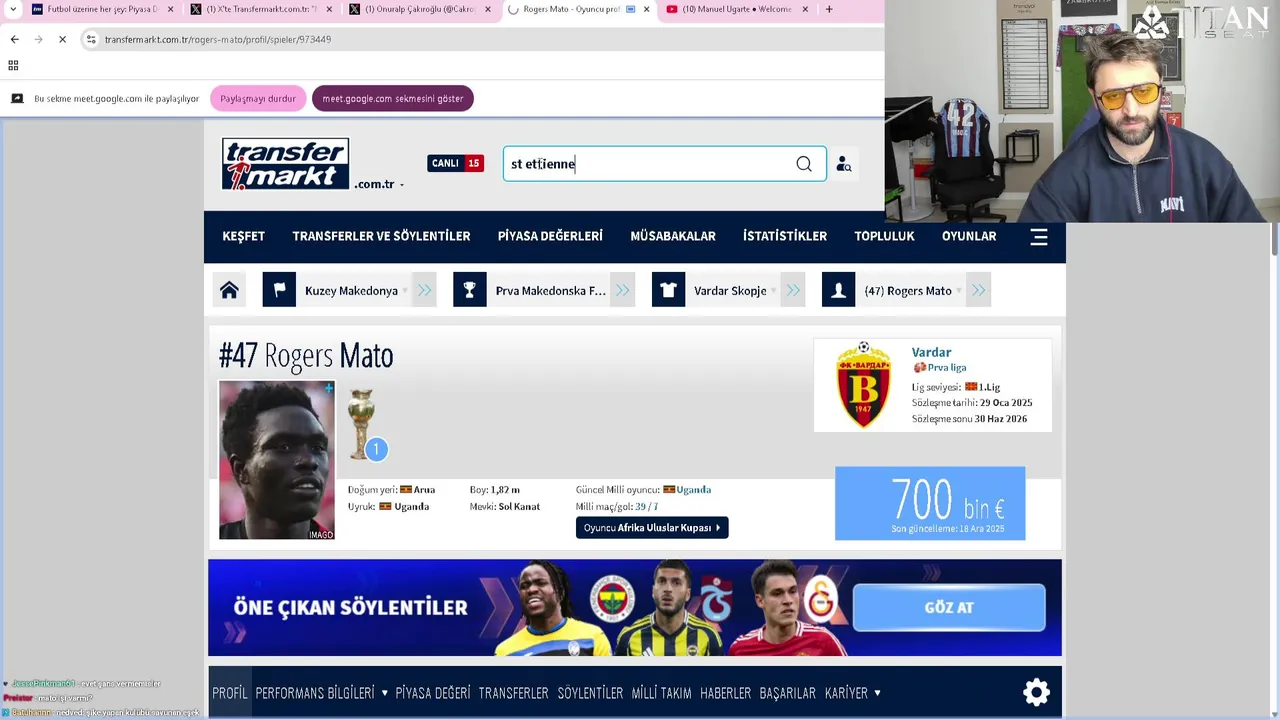Open the Müsabakalar menu
This screenshot has height=720, width=1280.
coord(673,236)
